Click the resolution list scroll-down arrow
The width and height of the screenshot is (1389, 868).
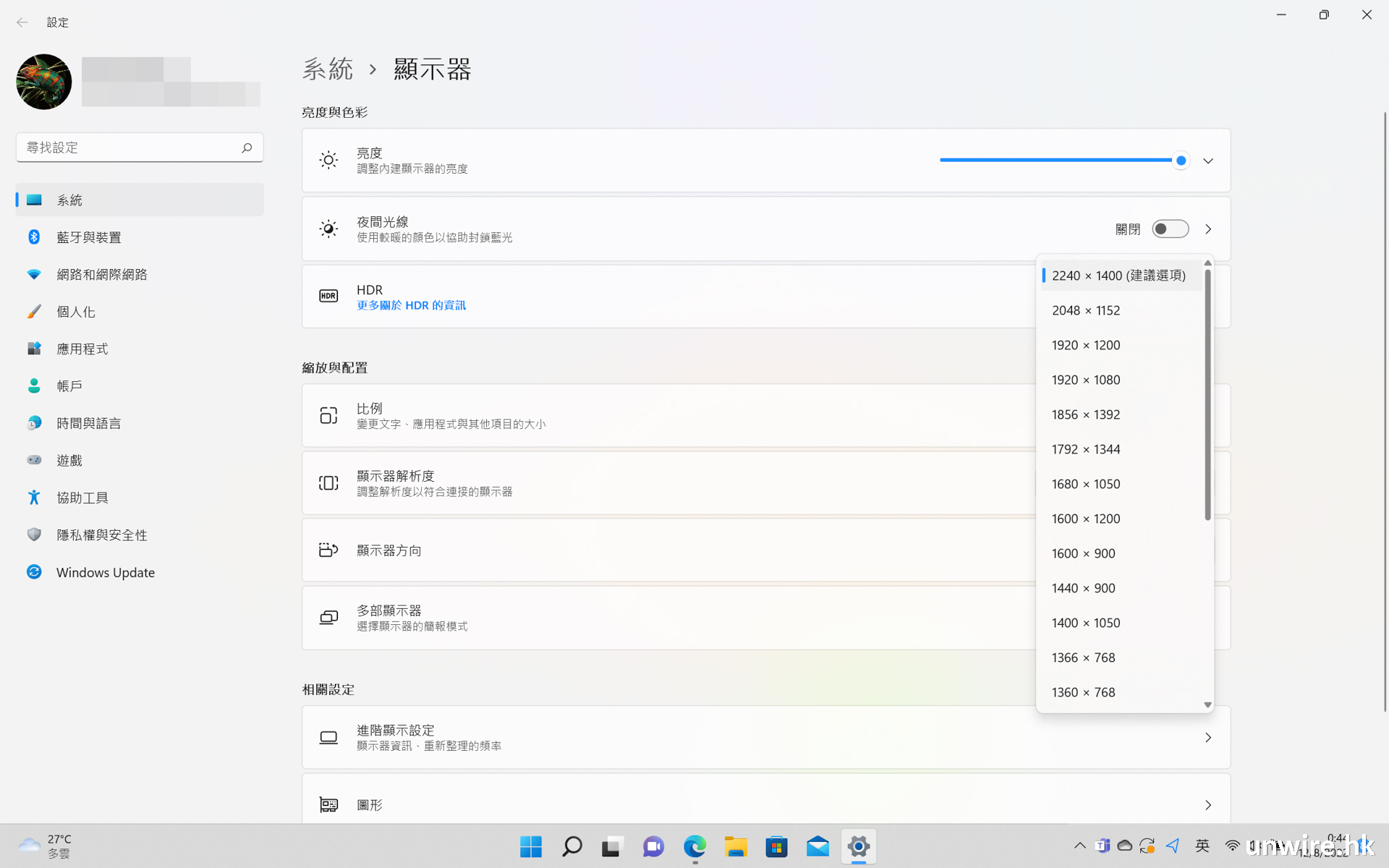[1207, 705]
